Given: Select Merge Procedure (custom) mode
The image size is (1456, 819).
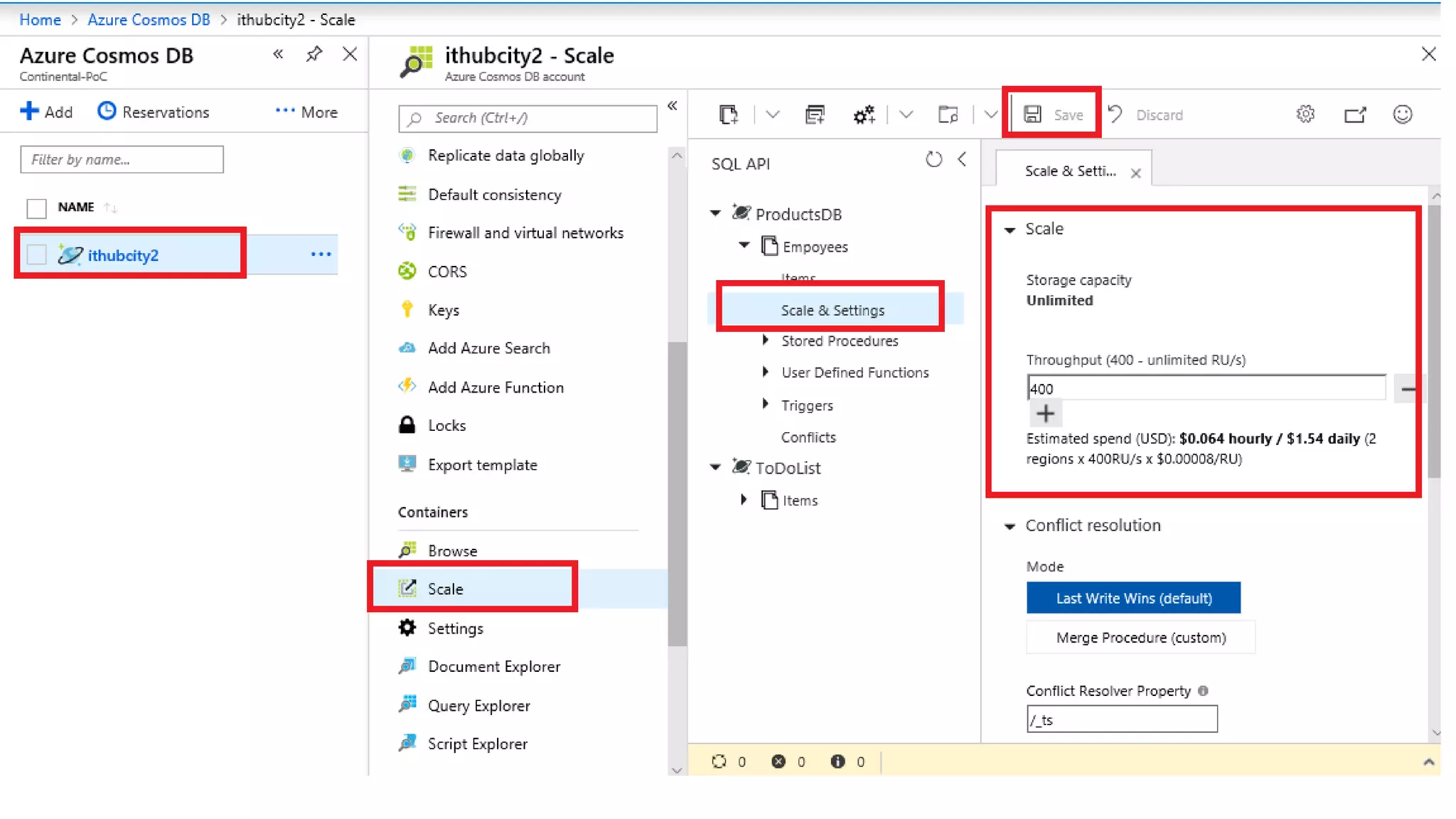Looking at the screenshot, I should [x=1140, y=638].
